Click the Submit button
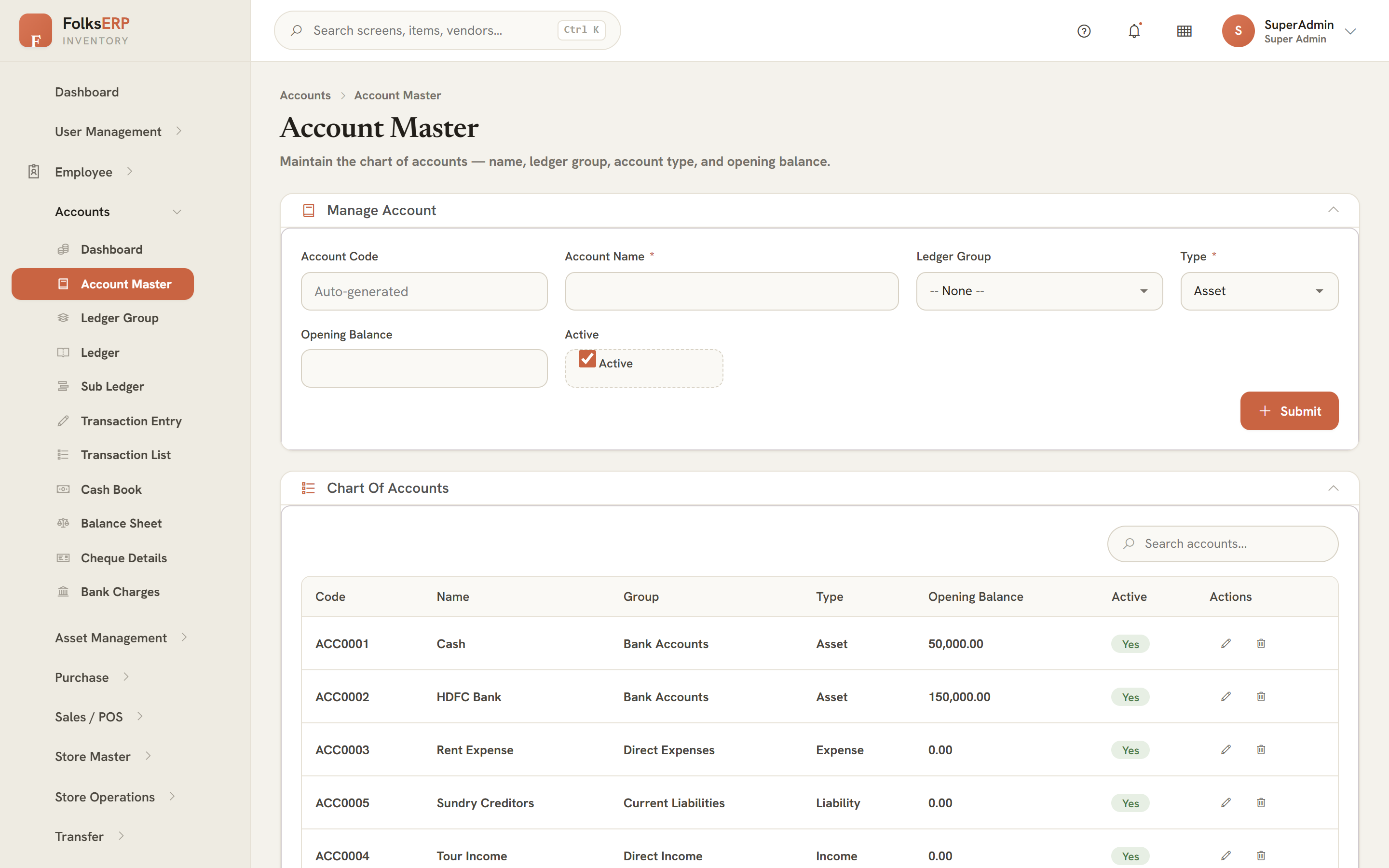Screen dimensions: 1389x868 1289,411
